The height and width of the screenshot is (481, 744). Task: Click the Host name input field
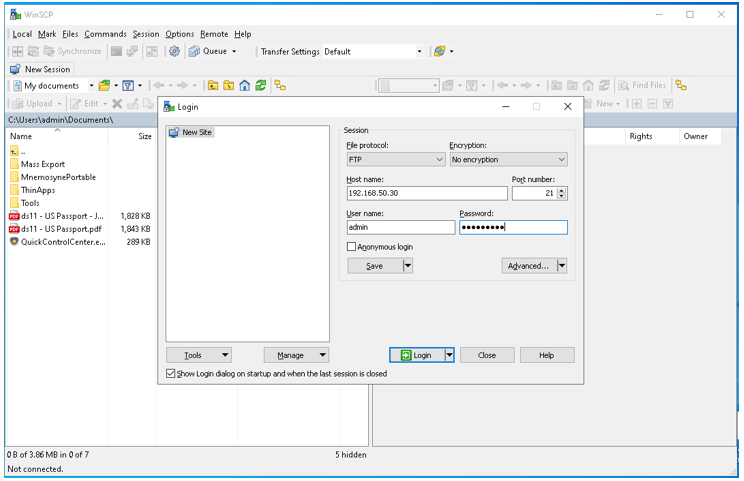426,194
